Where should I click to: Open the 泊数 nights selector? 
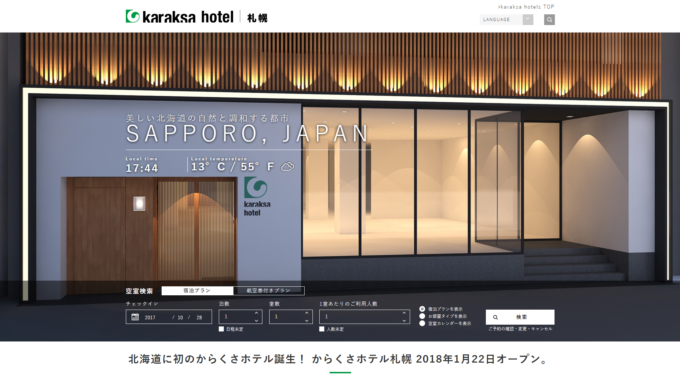click(240, 317)
